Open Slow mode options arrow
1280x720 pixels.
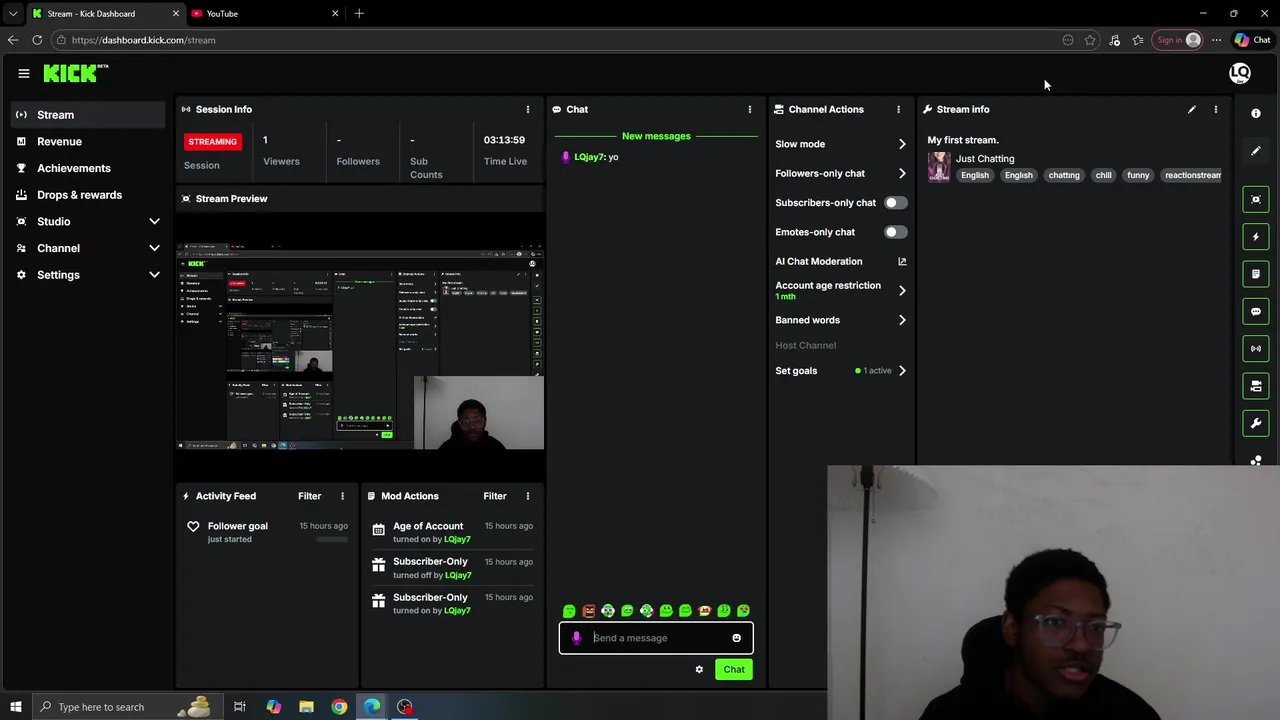902,144
